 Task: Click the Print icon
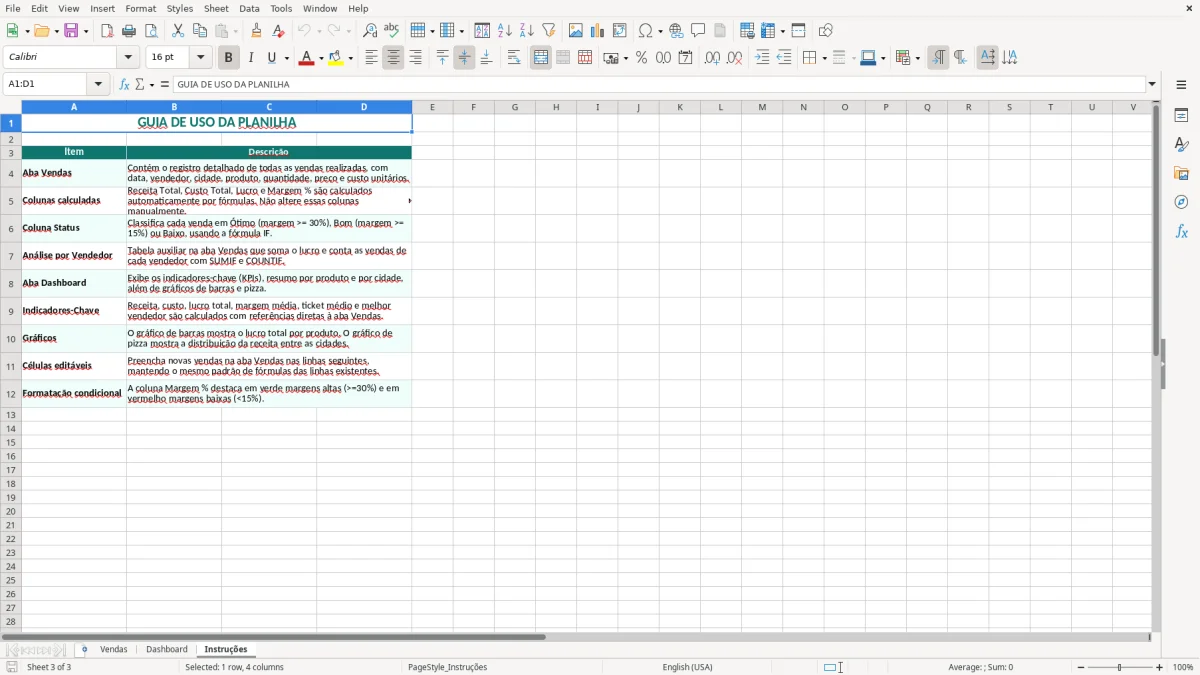[129, 31]
